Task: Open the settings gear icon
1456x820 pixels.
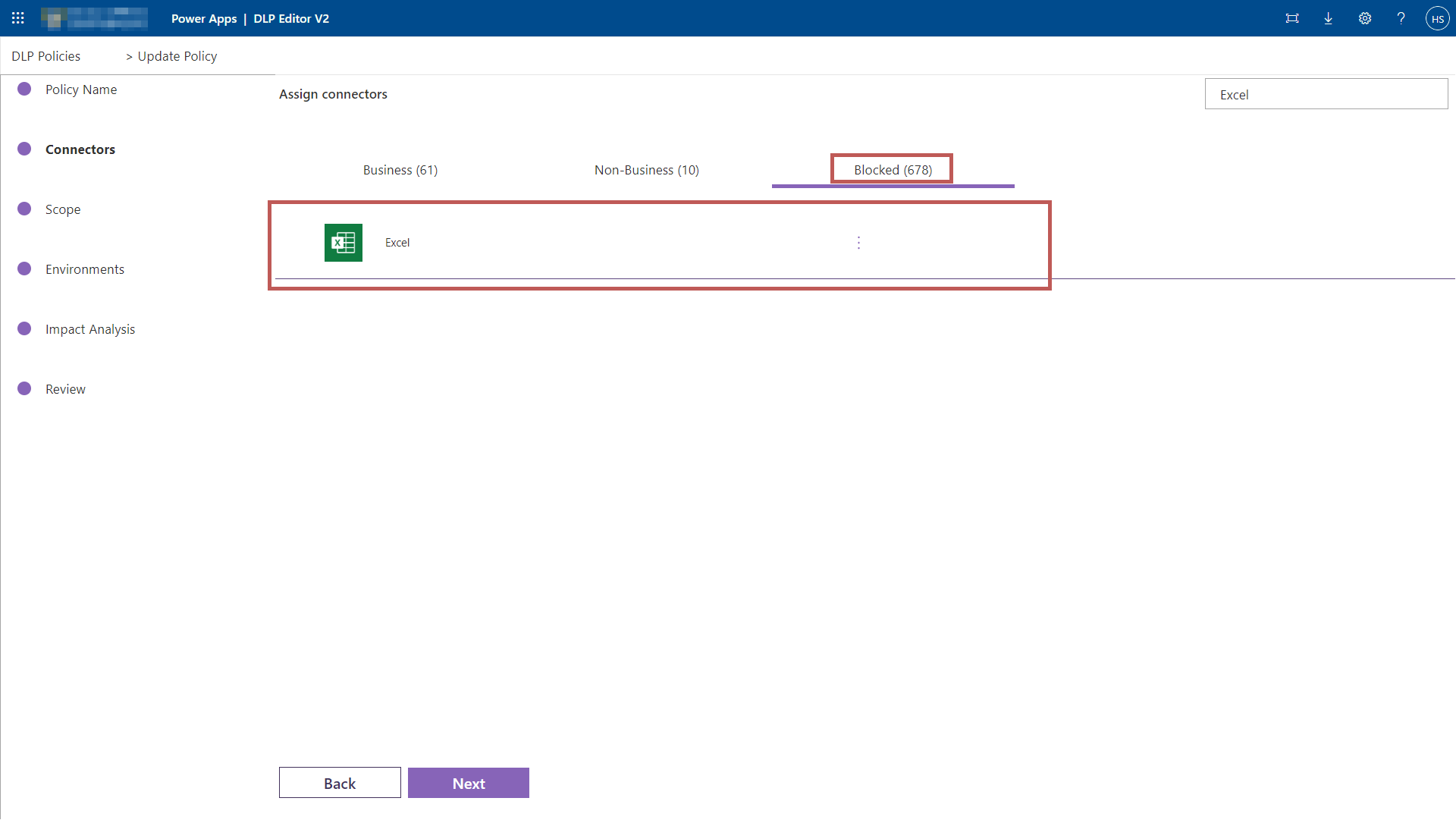Action: click(x=1365, y=18)
